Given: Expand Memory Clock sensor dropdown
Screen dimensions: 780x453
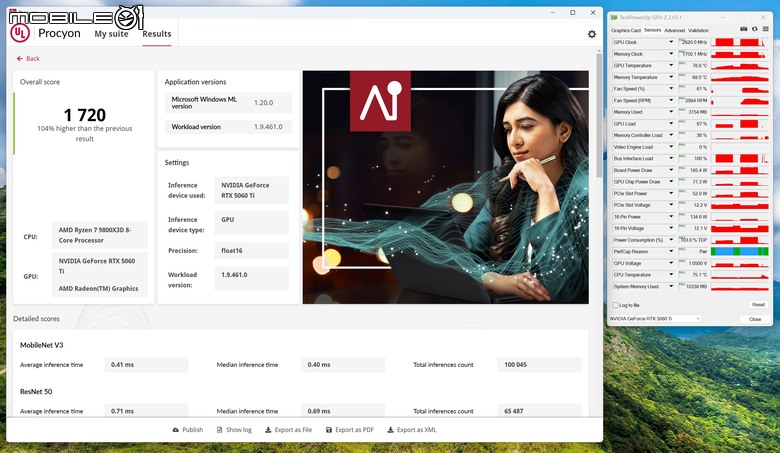Looking at the screenshot, I should (x=671, y=54).
